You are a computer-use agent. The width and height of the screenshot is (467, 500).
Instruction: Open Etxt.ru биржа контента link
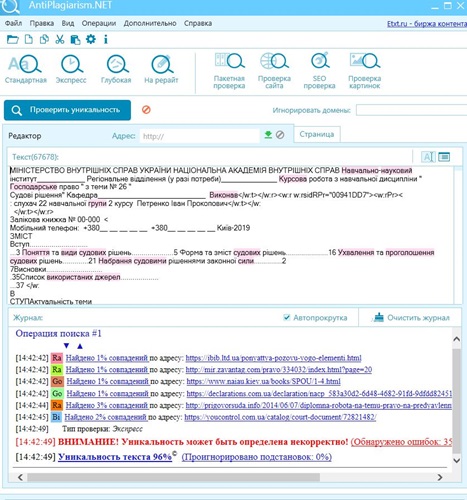(x=427, y=24)
